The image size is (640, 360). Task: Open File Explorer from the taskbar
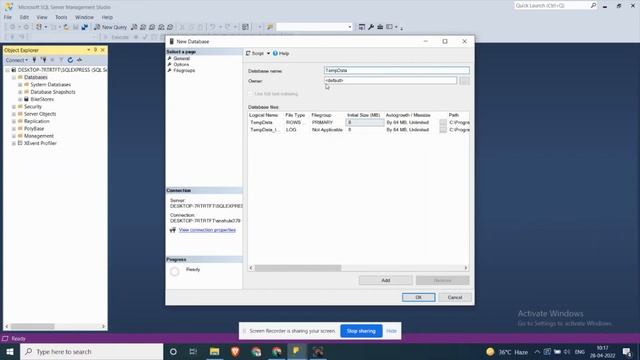click(214, 351)
